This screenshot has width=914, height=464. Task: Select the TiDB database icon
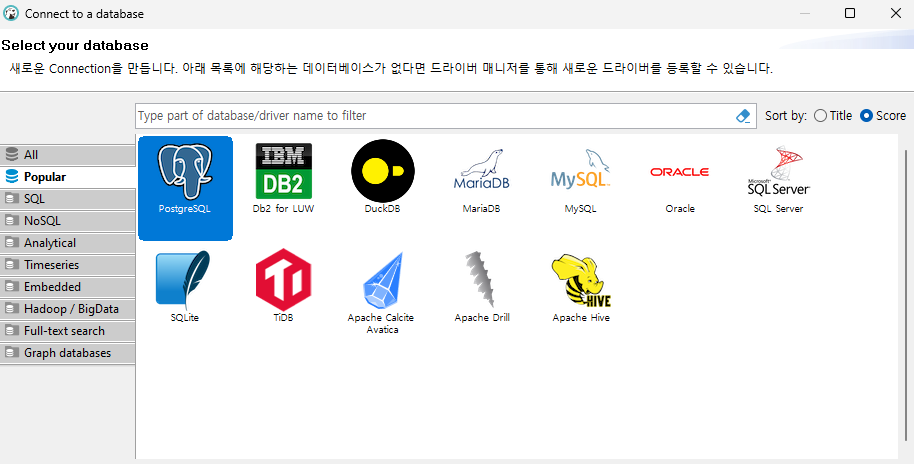click(x=283, y=280)
